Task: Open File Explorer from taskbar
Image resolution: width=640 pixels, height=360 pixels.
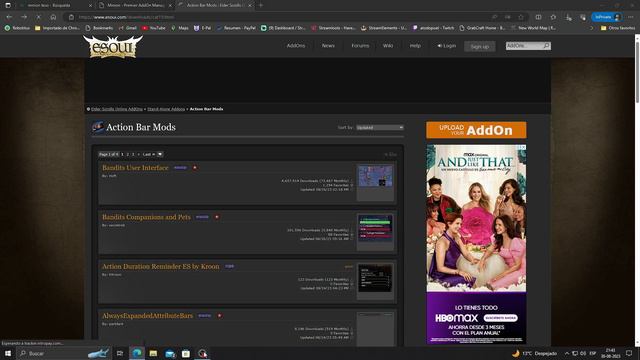Action: (153, 353)
